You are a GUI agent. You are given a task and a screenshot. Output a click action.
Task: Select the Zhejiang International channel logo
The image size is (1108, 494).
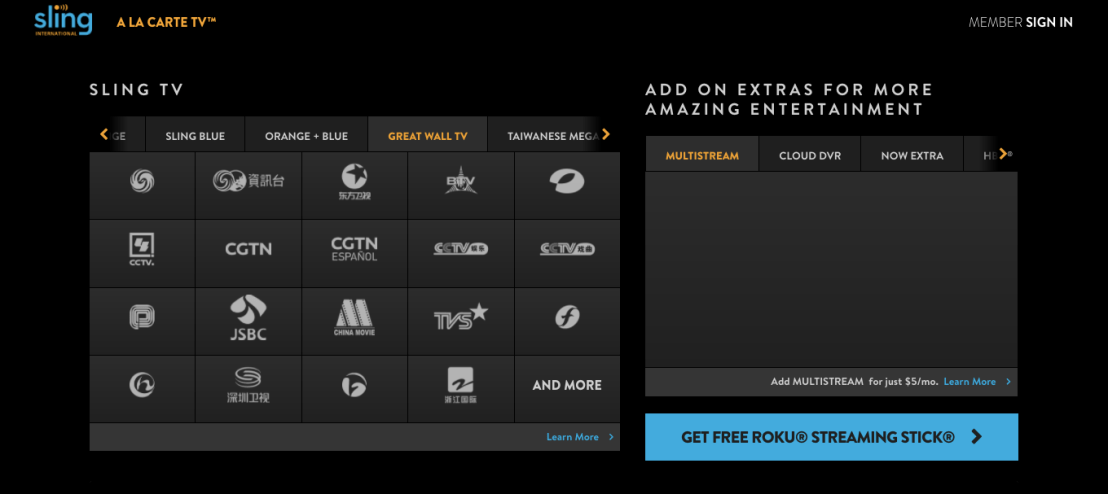(x=460, y=385)
